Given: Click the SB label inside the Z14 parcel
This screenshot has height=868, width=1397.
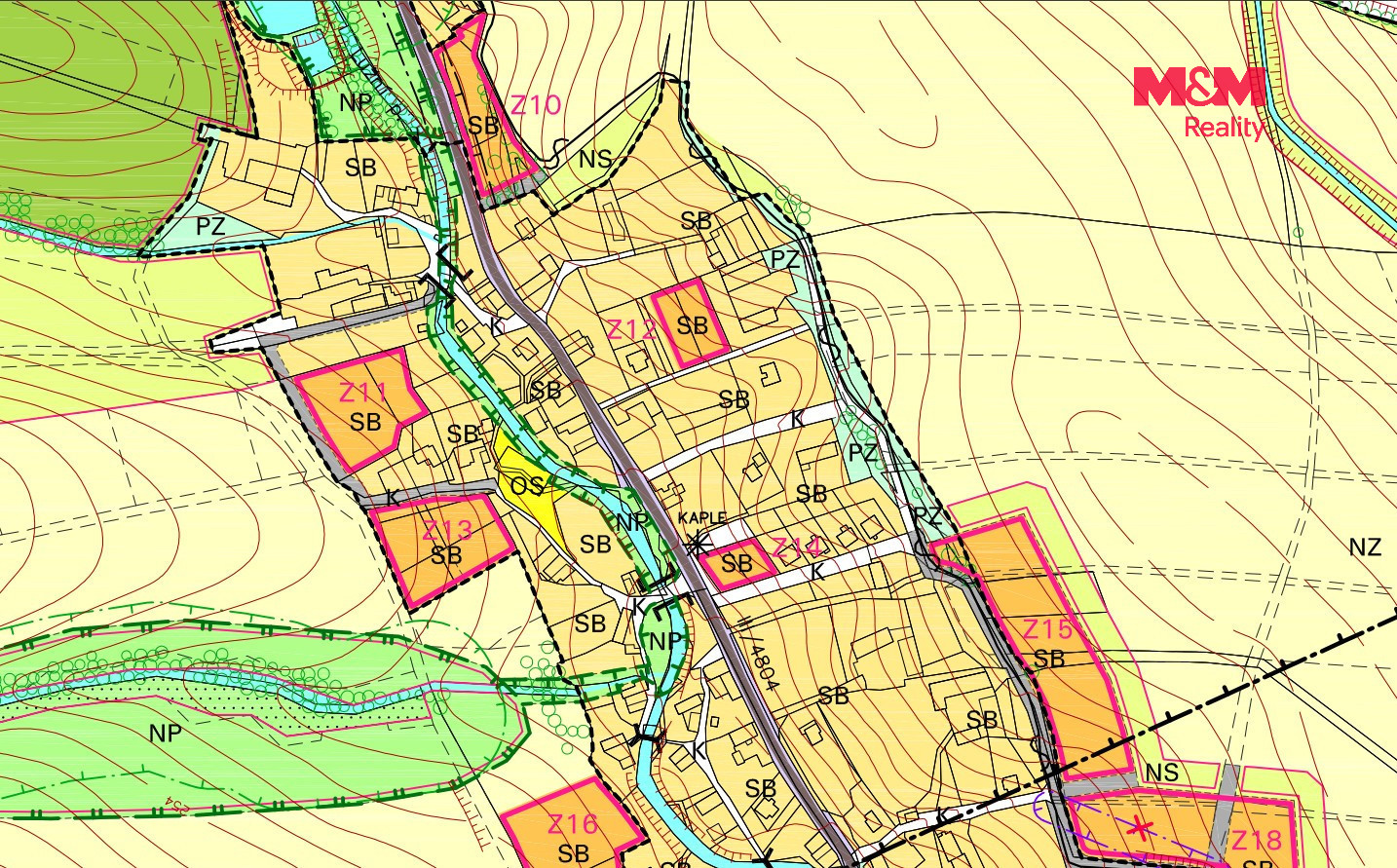Looking at the screenshot, I should [736, 563].
